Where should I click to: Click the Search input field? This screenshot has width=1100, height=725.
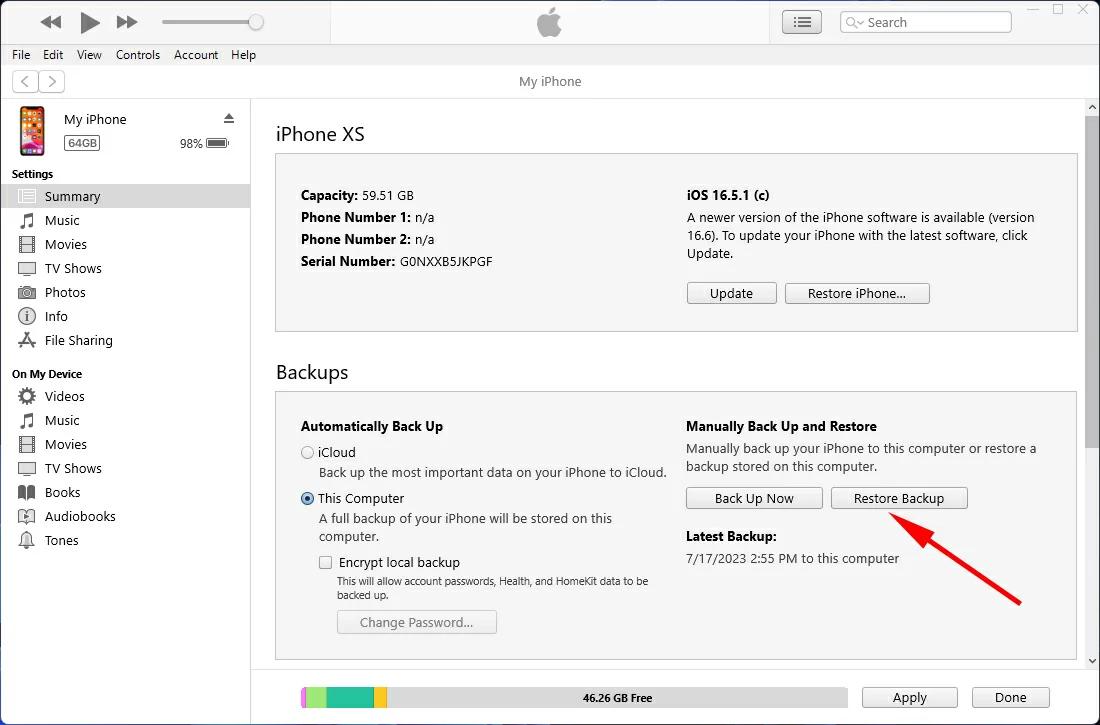925,22
